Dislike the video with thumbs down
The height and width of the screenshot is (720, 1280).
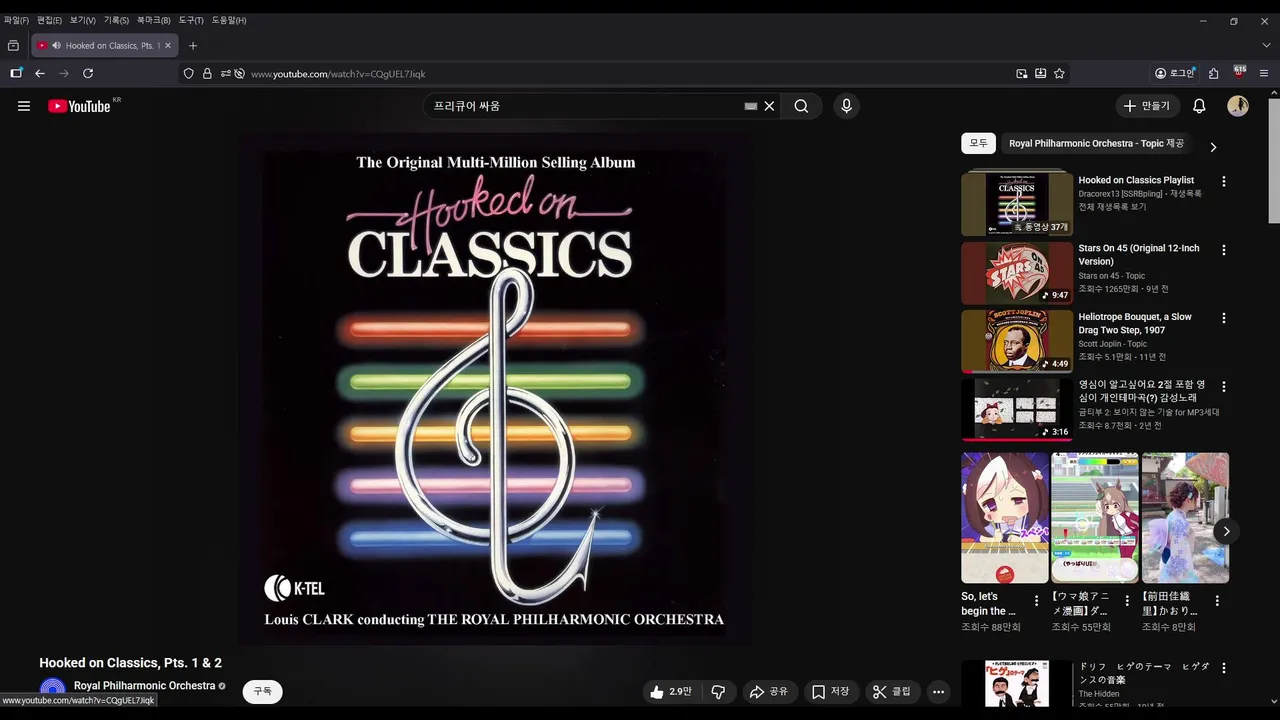coord(718,692)
